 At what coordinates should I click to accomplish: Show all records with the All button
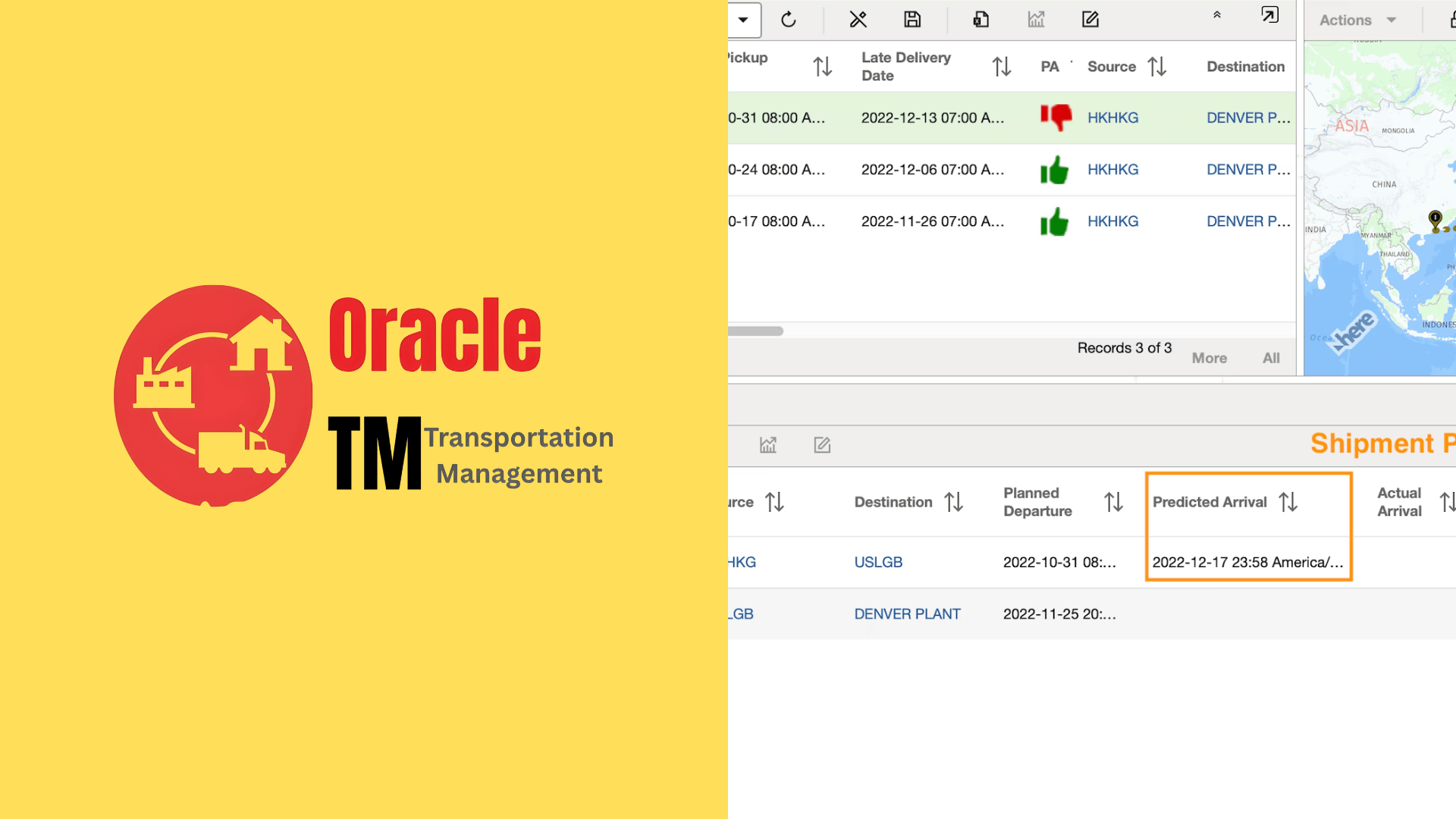pos(1271,358)
